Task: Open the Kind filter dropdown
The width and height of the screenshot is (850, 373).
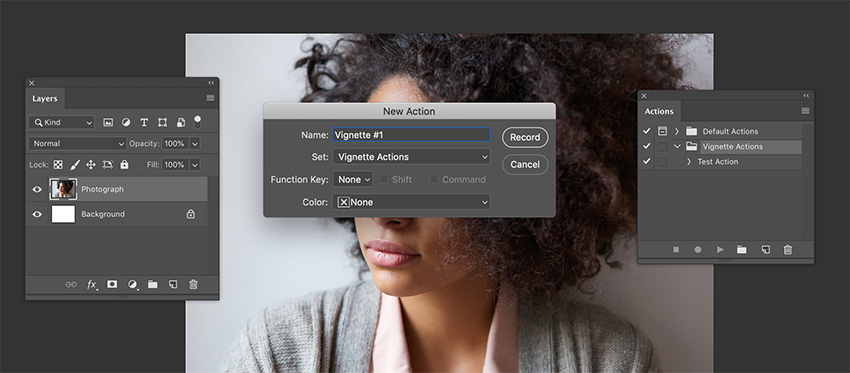Action: pos(61,123)
